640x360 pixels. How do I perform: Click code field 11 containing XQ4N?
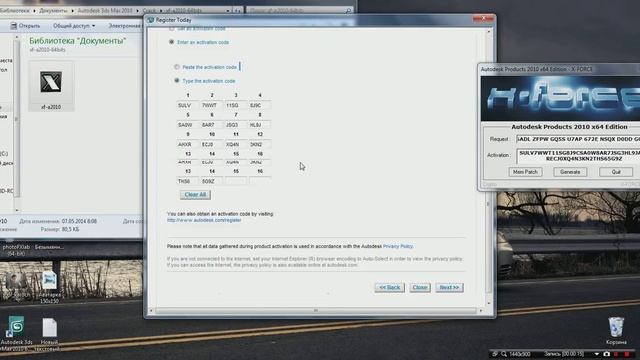[236, 144]
